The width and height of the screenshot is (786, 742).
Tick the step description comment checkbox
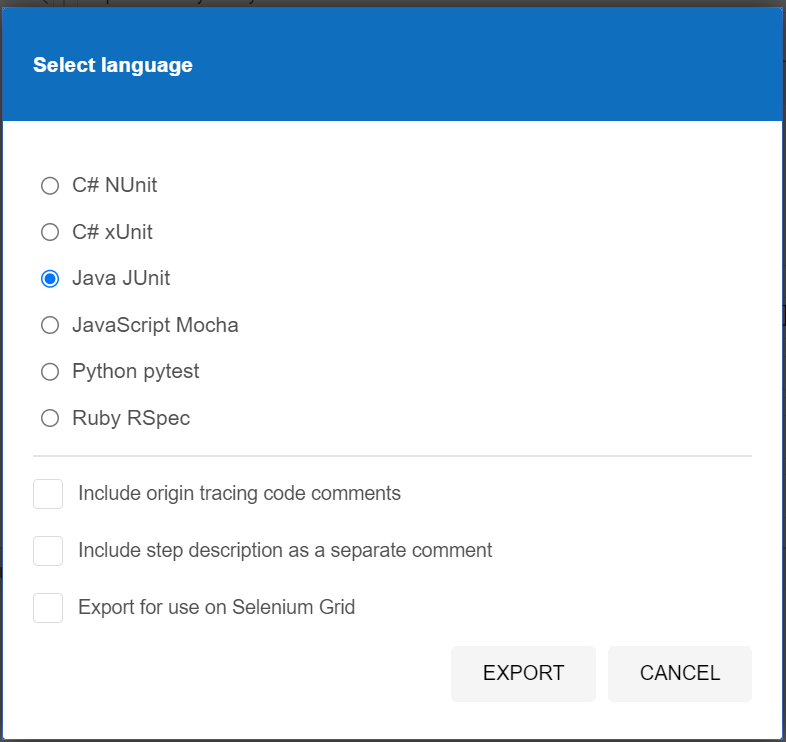[x=48, y=550]
